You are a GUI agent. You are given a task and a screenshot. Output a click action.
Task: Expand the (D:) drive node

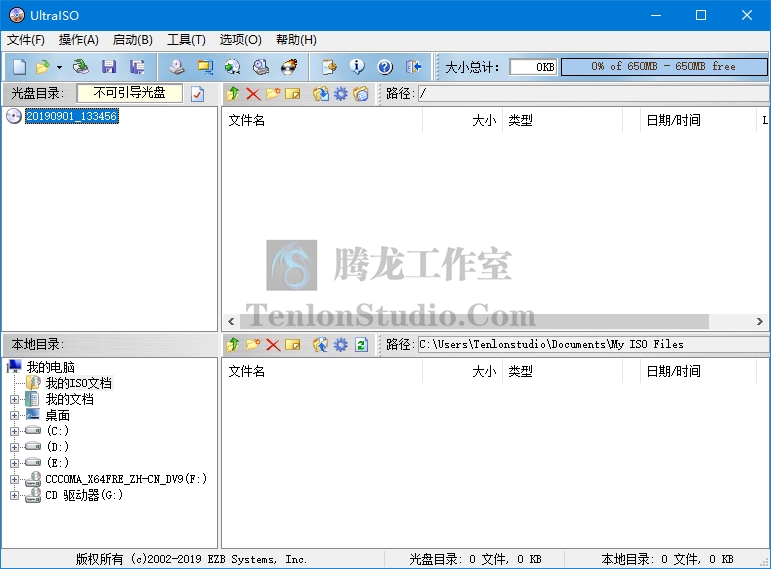point(14,447)
